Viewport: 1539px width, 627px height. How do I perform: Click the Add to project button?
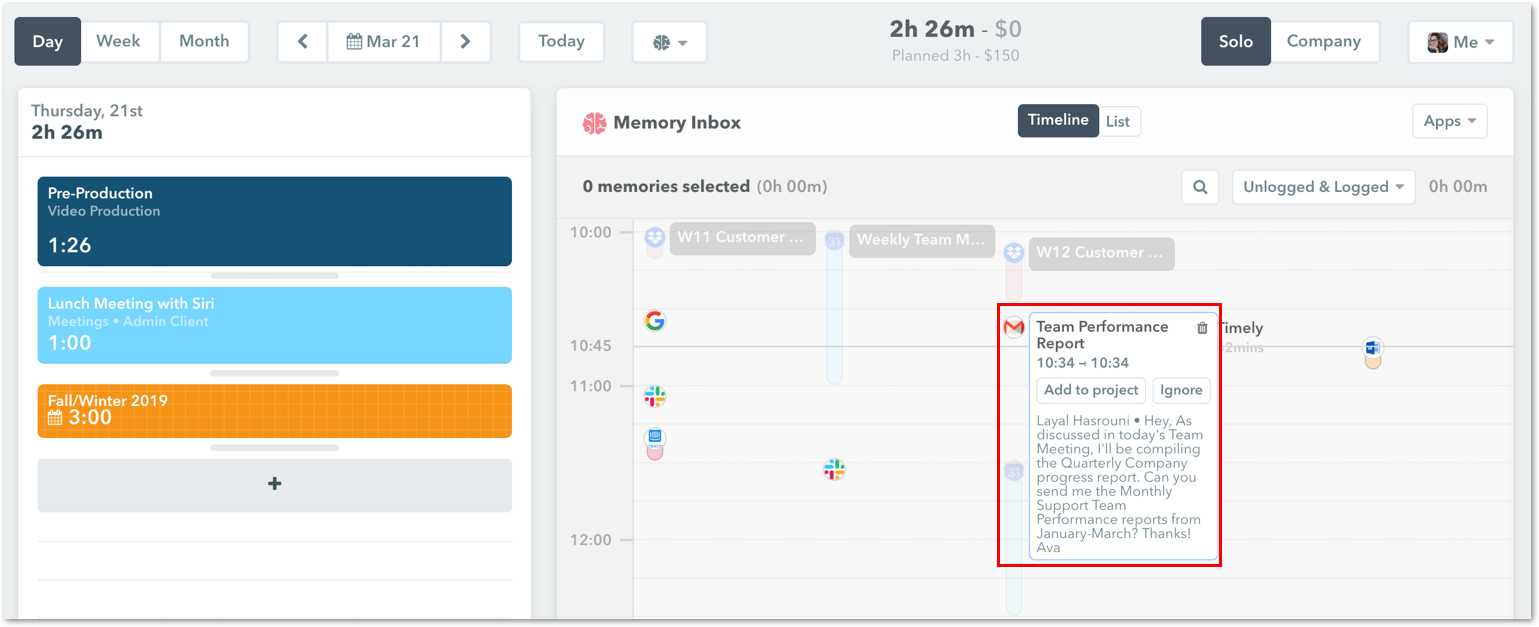1090,390
